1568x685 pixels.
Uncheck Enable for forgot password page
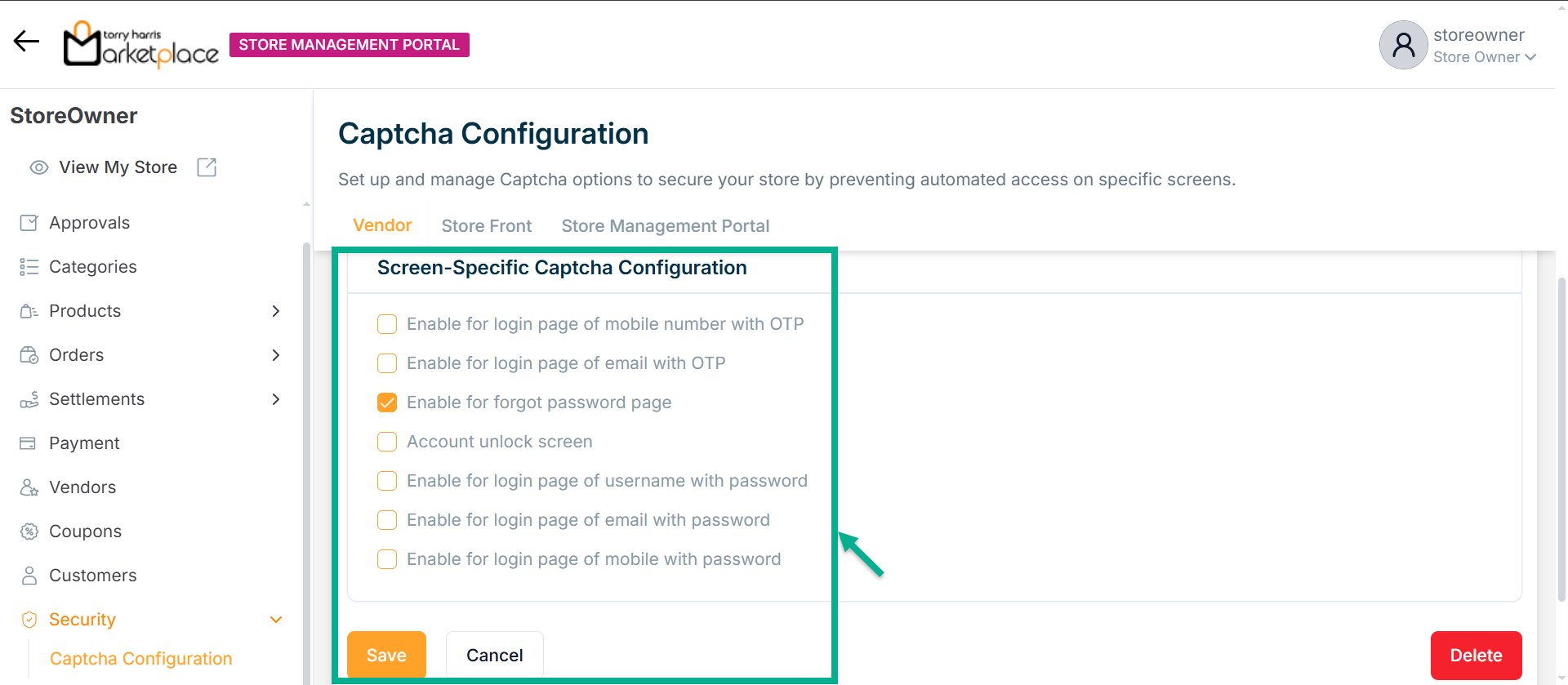pyautogui.click(x=387, y=403)
